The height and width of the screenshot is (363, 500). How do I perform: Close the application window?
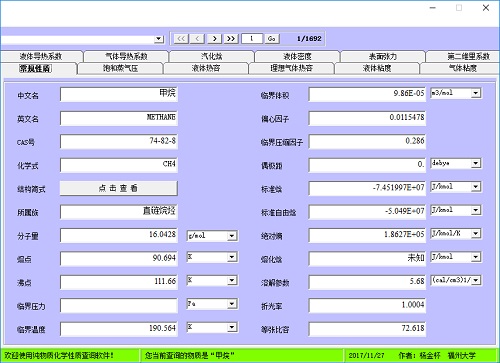486,8
